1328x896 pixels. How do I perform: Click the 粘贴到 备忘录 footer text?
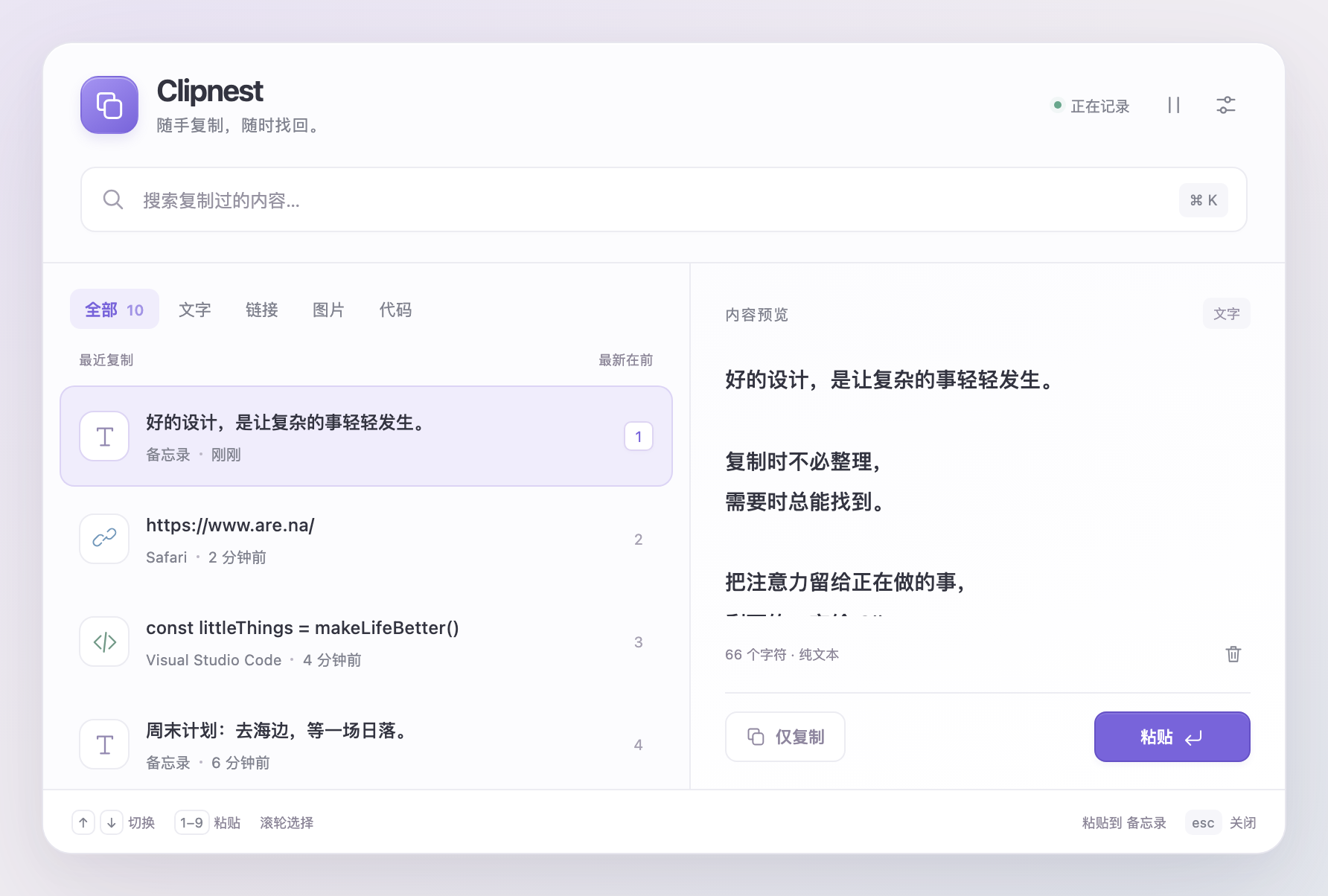[x=1124, y=822]
